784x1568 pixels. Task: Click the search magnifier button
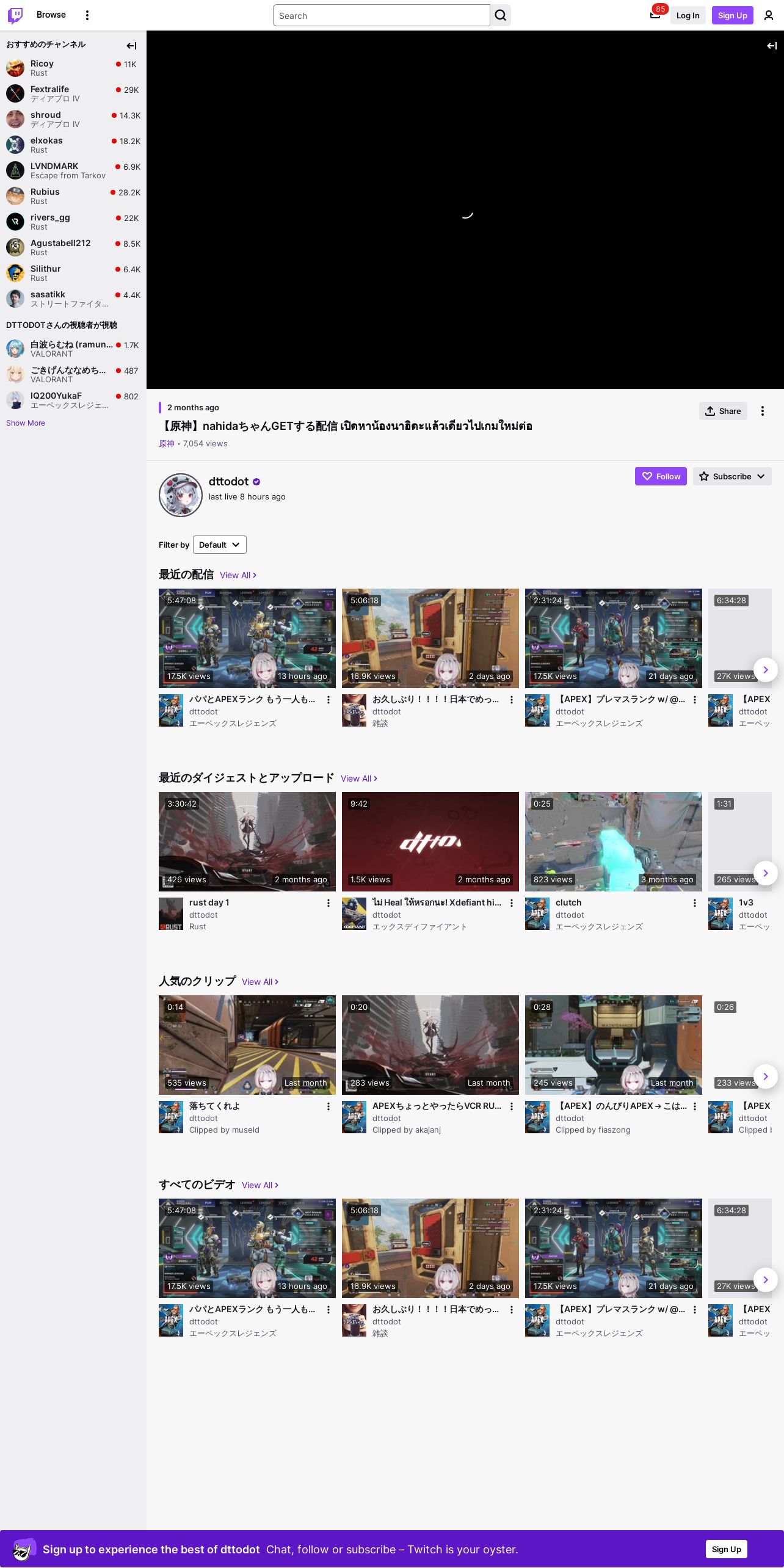[501, 15]
